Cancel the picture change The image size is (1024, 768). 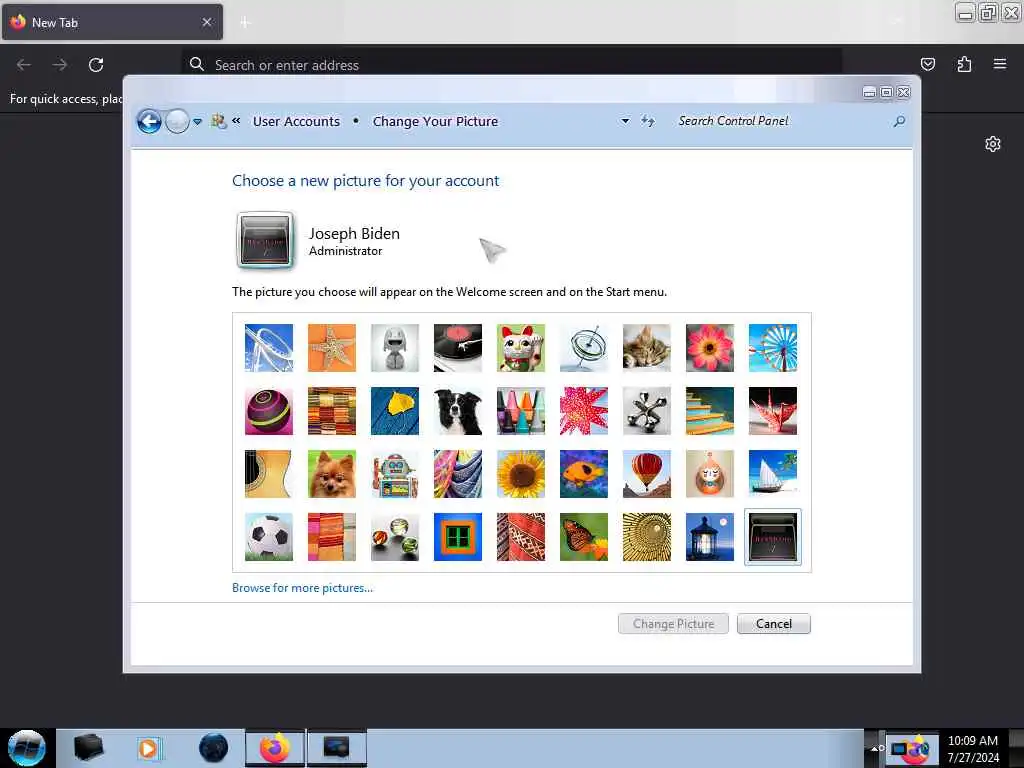point(774,624)
